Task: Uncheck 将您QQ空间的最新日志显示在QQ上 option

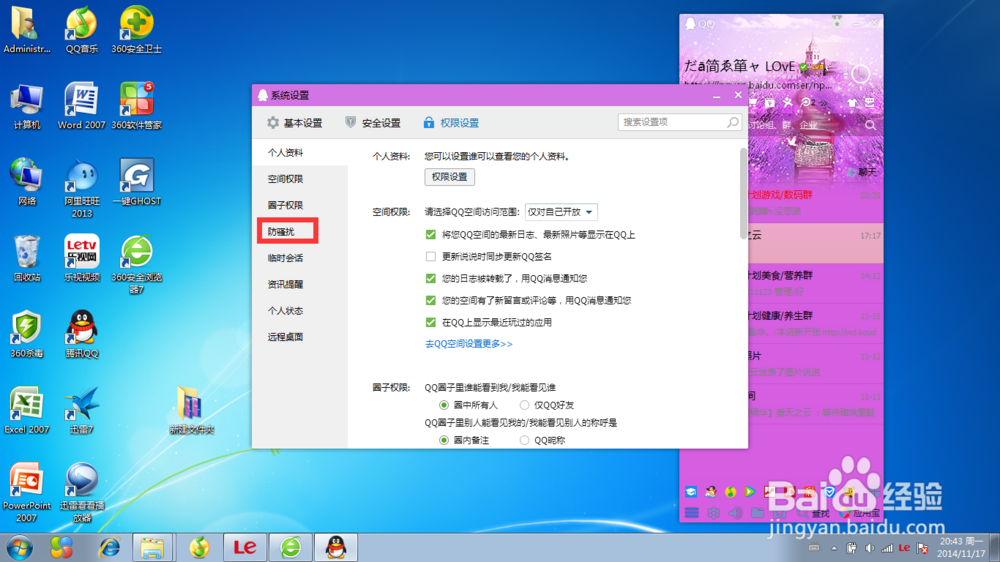Action: coord(431,235)
